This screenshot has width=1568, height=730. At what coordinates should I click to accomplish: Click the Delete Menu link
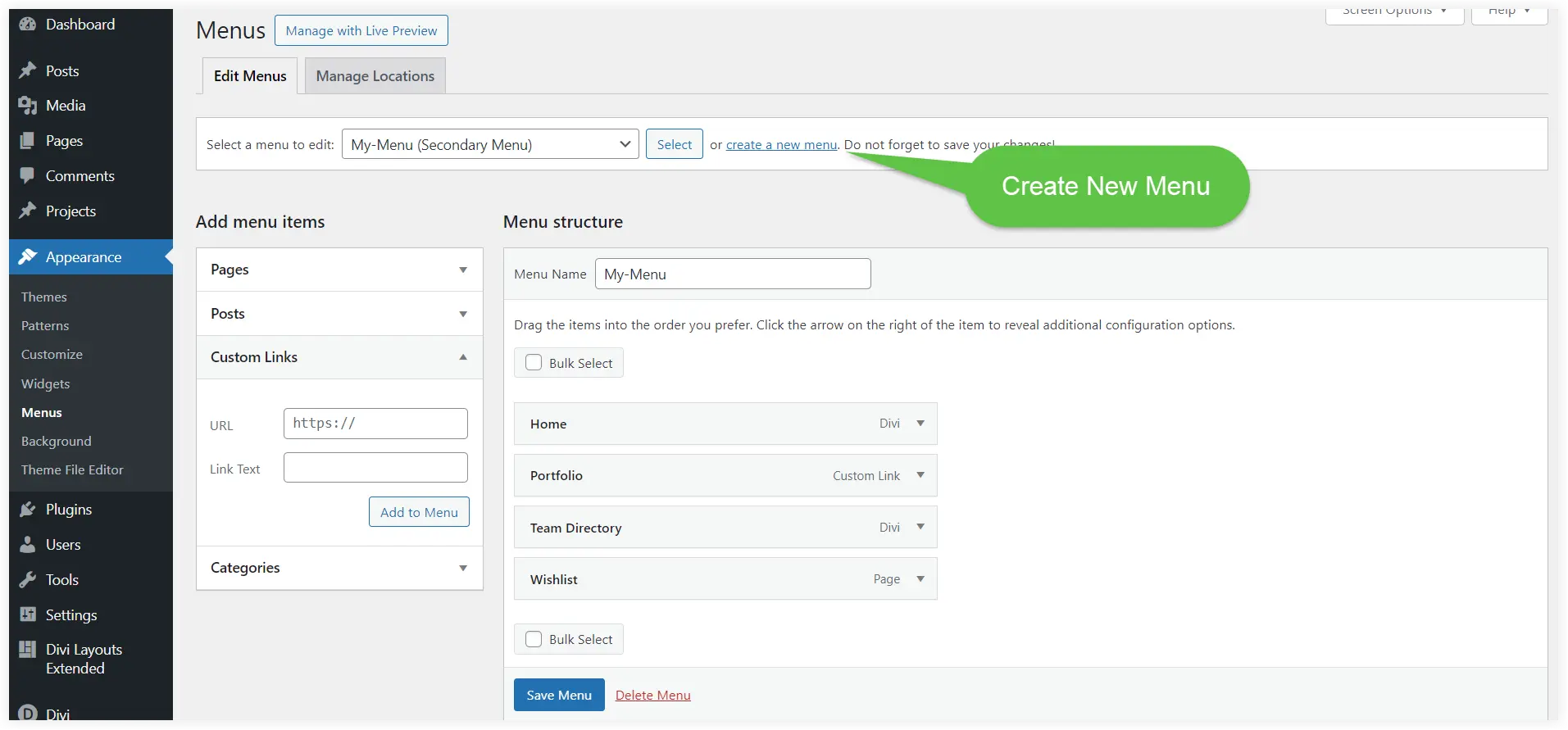point(653,695)
